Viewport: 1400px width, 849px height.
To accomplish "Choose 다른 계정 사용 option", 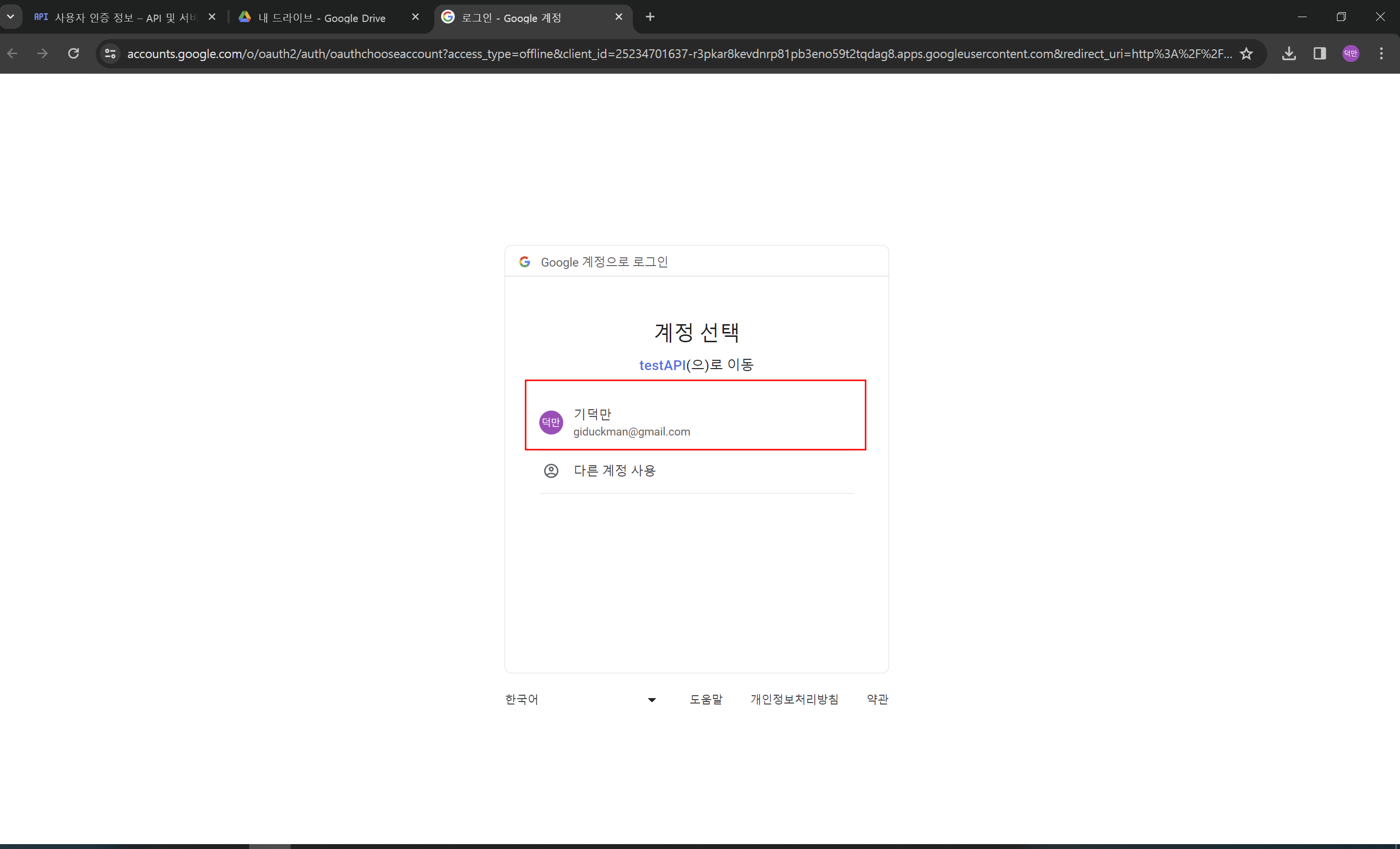I will click(x=614, y=470).
